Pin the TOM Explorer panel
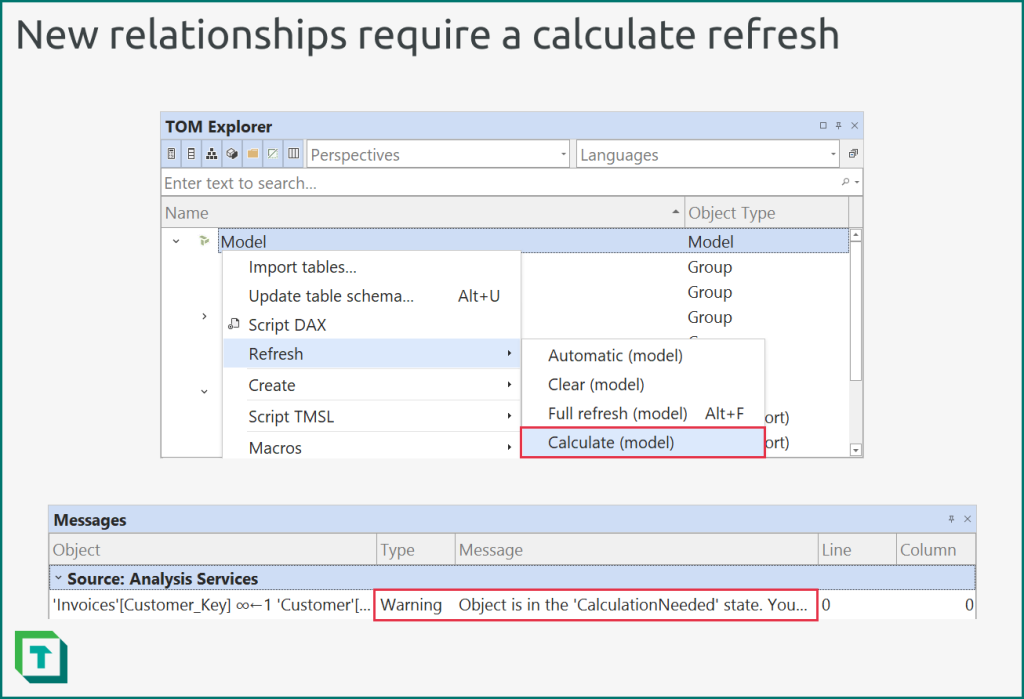 click(839, 126)
